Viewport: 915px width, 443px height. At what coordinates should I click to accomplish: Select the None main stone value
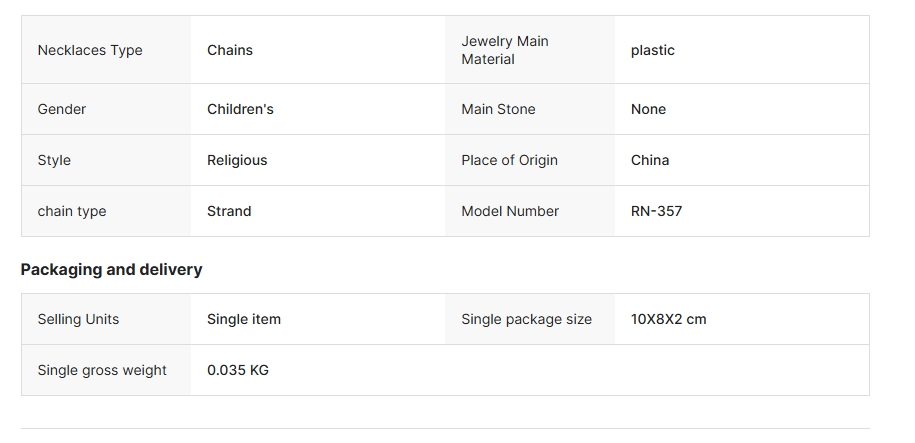[648, 109]
